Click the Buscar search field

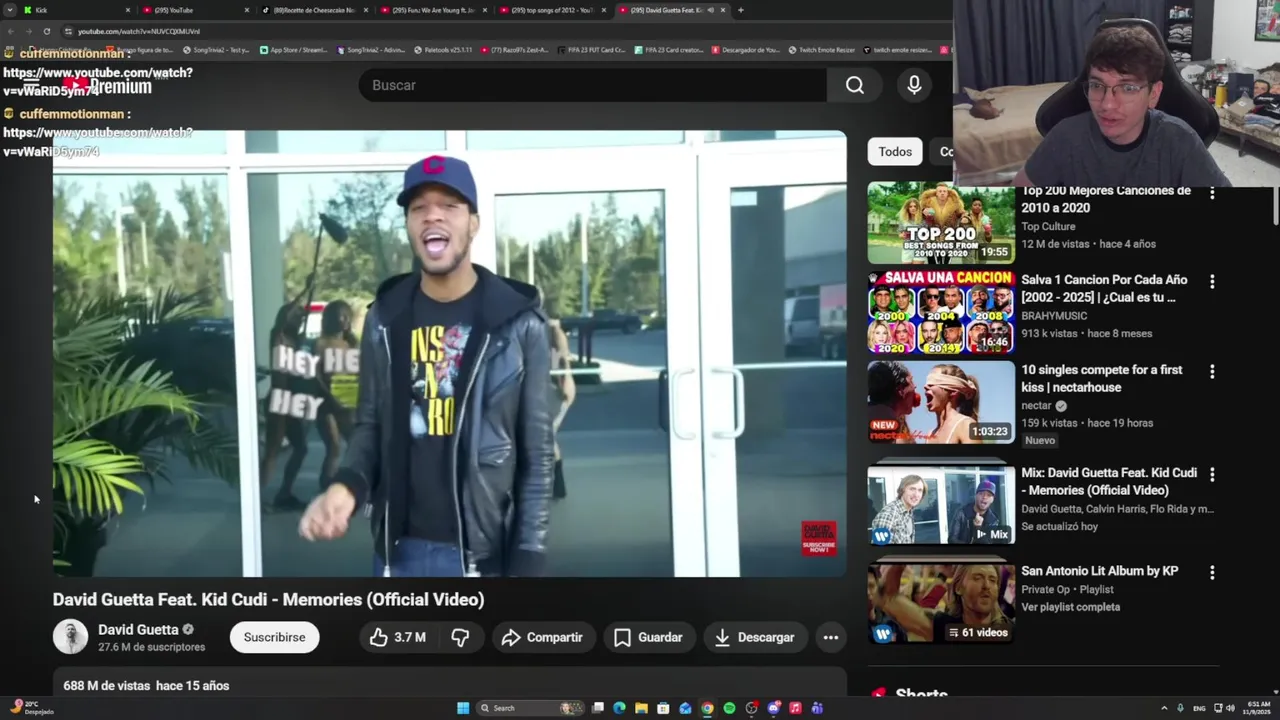coord(593,85)
